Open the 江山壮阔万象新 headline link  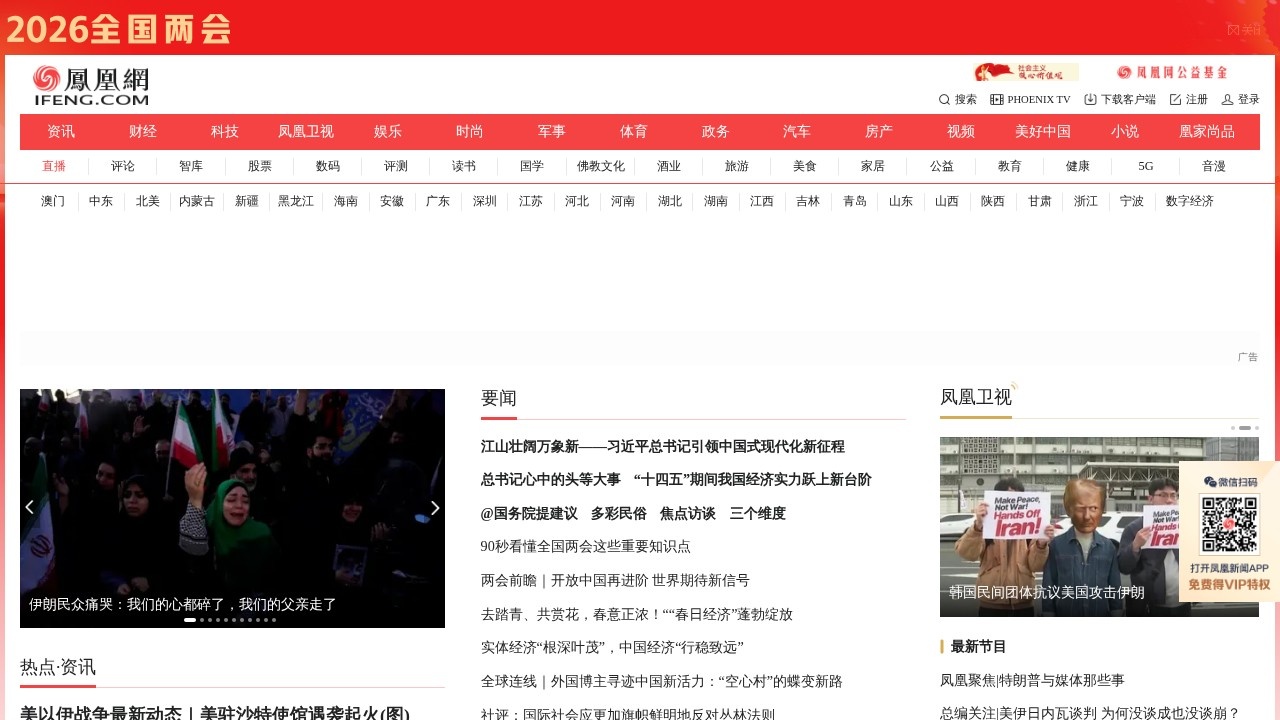662,447
